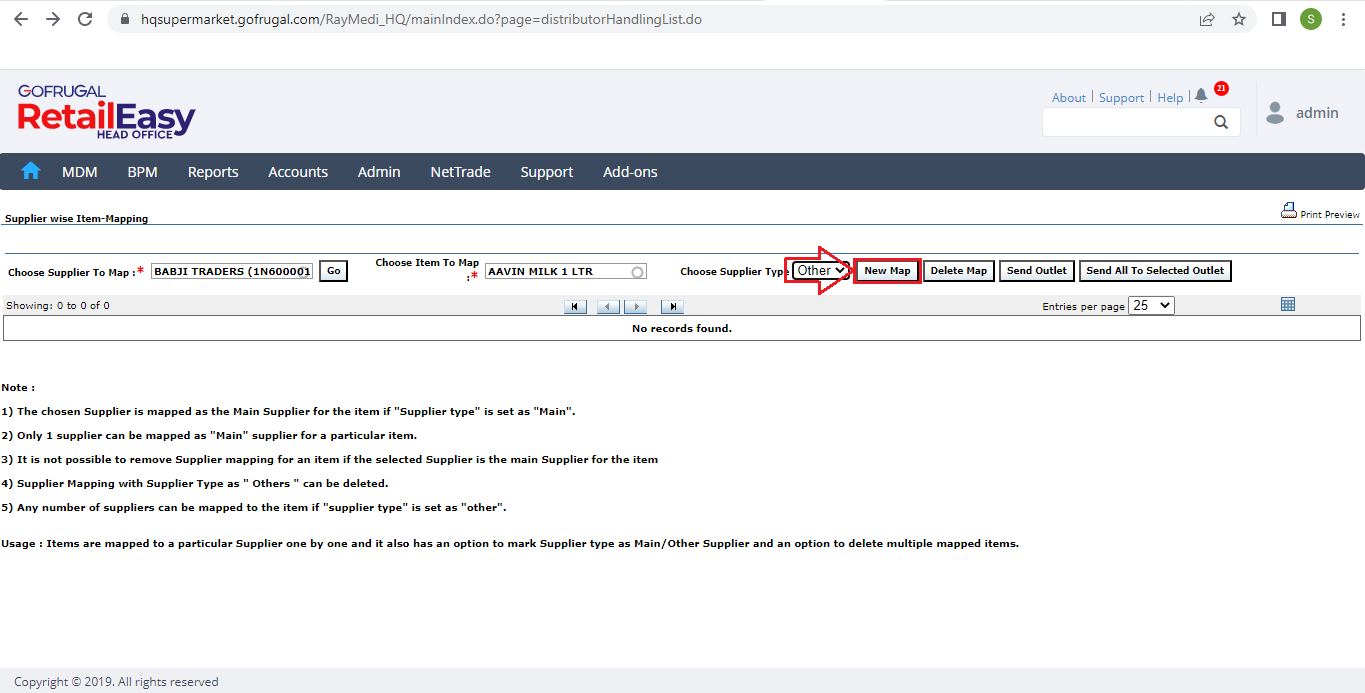This screenshot has height=693, width=1365.
Task: Reload the page
Action: [85, 19]
